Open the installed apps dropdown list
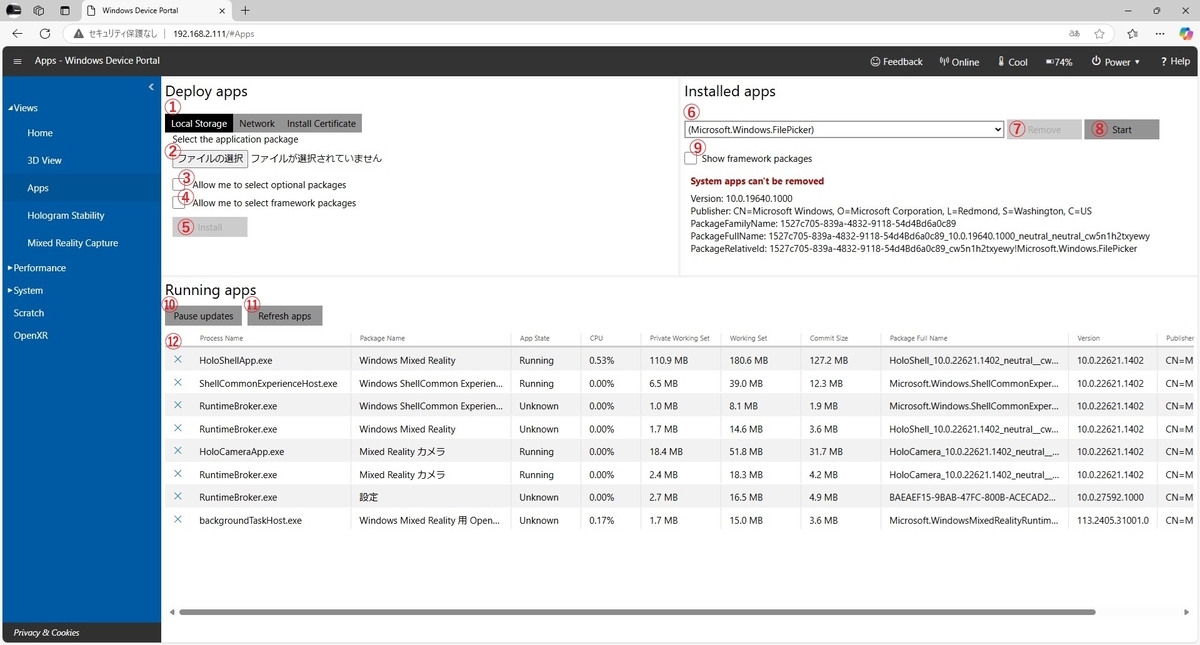1200x645 pixels. 844,129
